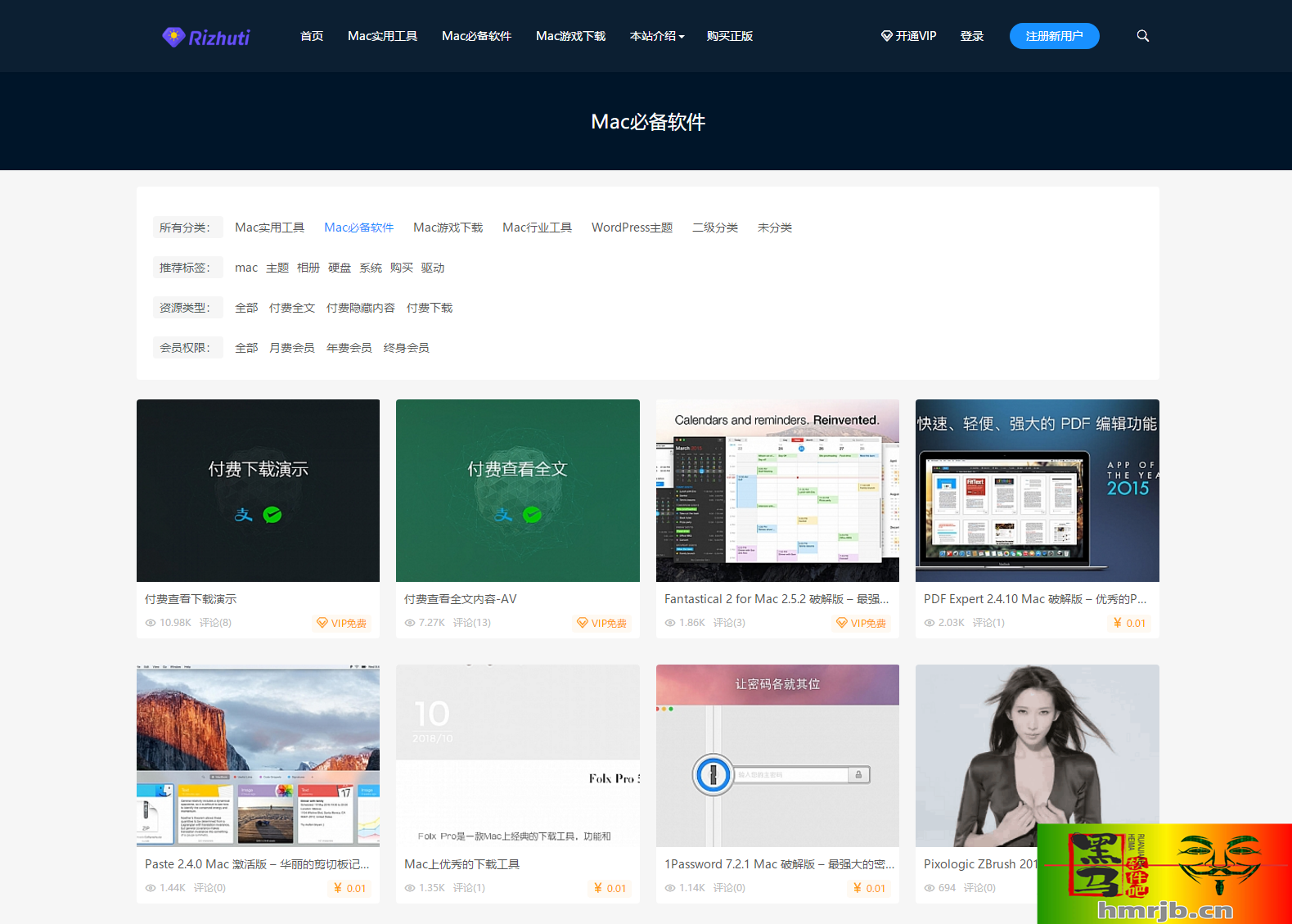Click the diamond icon beside 开通VIP
This screenshot has width=1292, height=924.
tap(886, 36)
